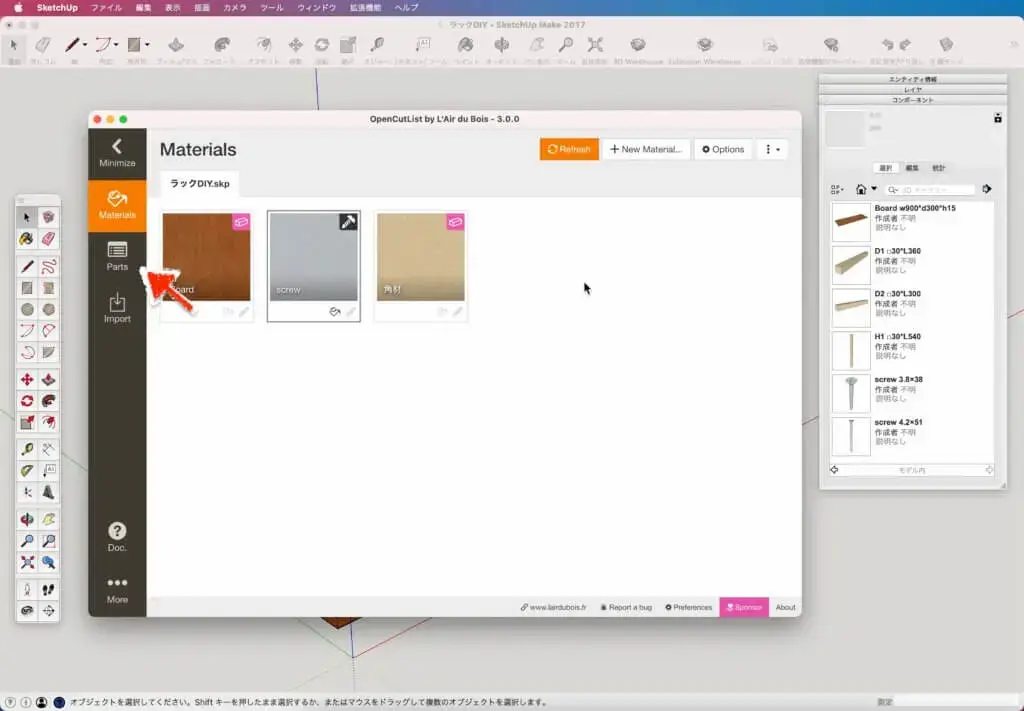
Task: Select the Make Component tool in left palette
Action: (x=48, y=217)
